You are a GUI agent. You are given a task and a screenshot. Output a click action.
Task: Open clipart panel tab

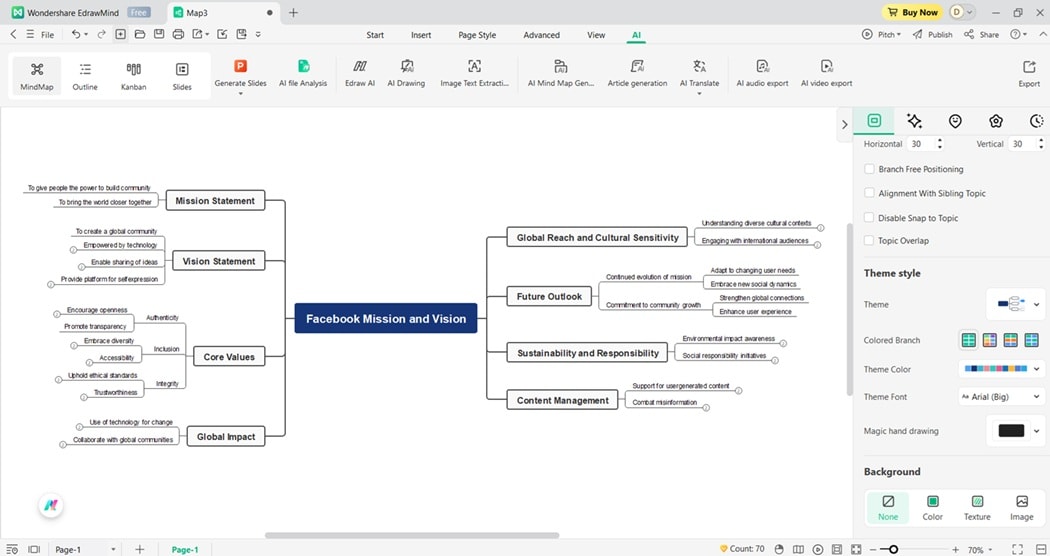pos(996,121)
